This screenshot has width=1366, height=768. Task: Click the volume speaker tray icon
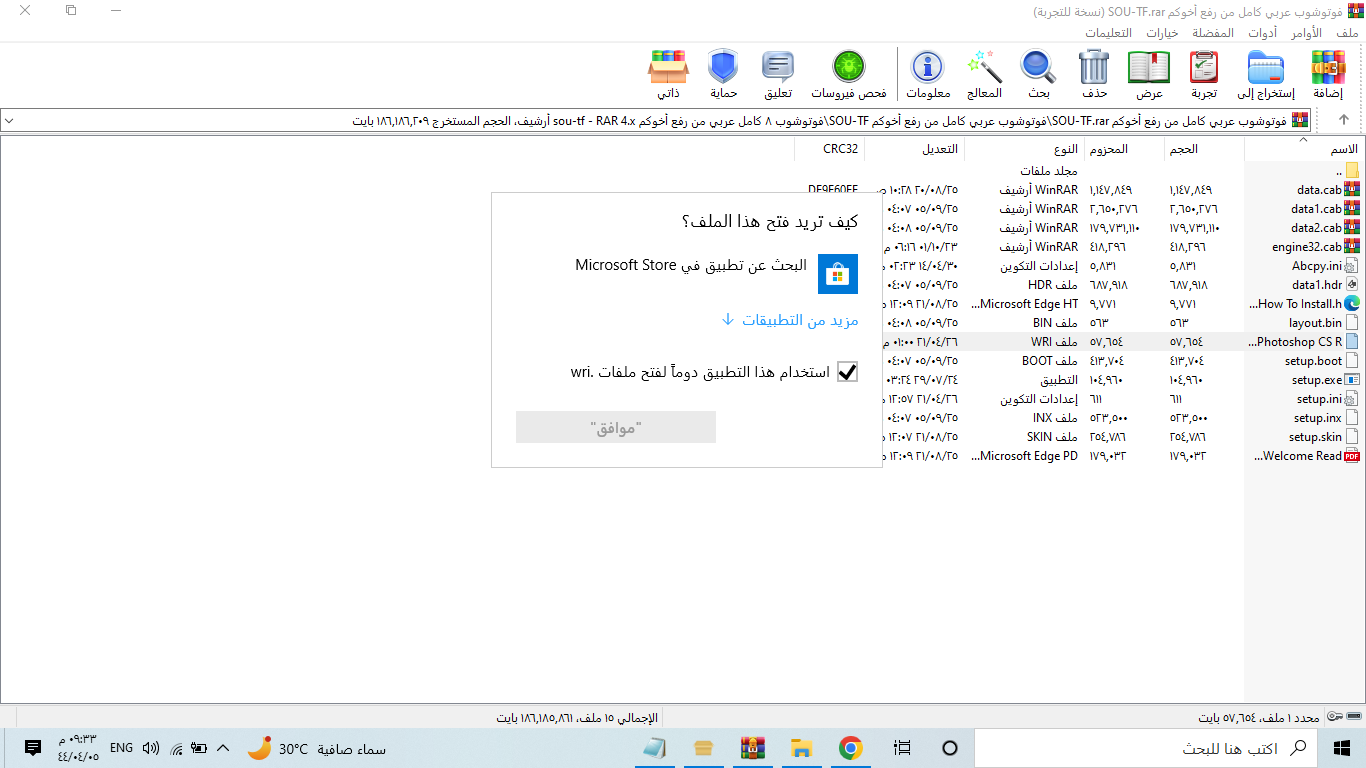[151, 748]
